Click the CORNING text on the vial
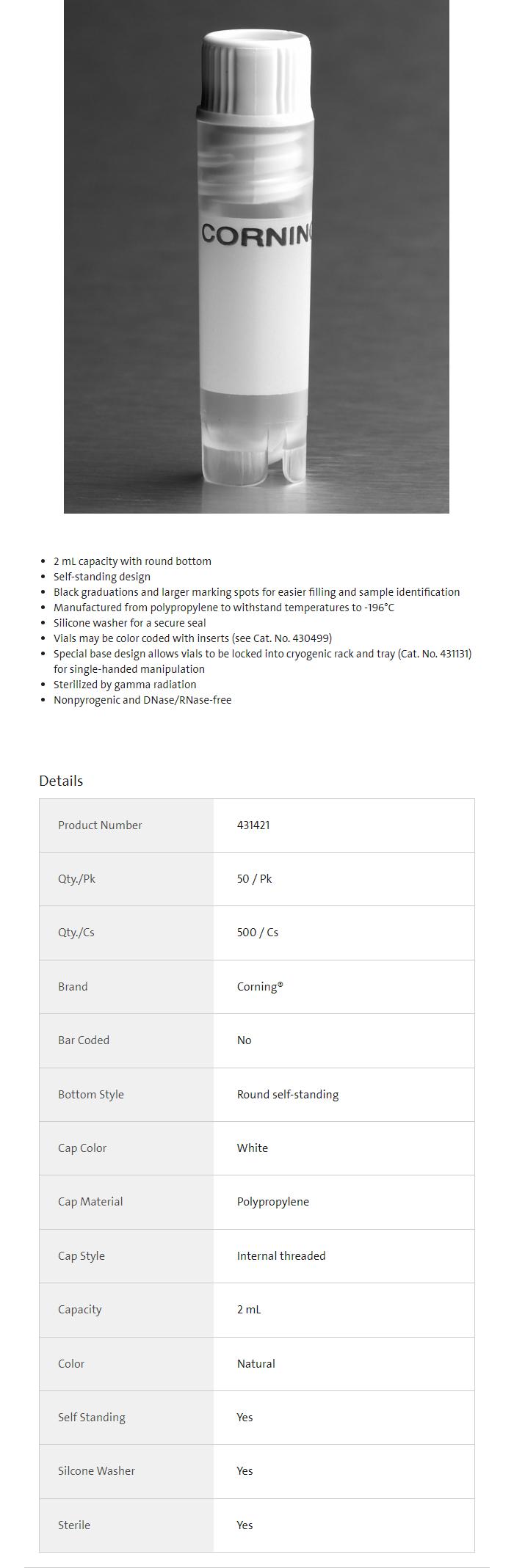 click(x=256, y=235)
